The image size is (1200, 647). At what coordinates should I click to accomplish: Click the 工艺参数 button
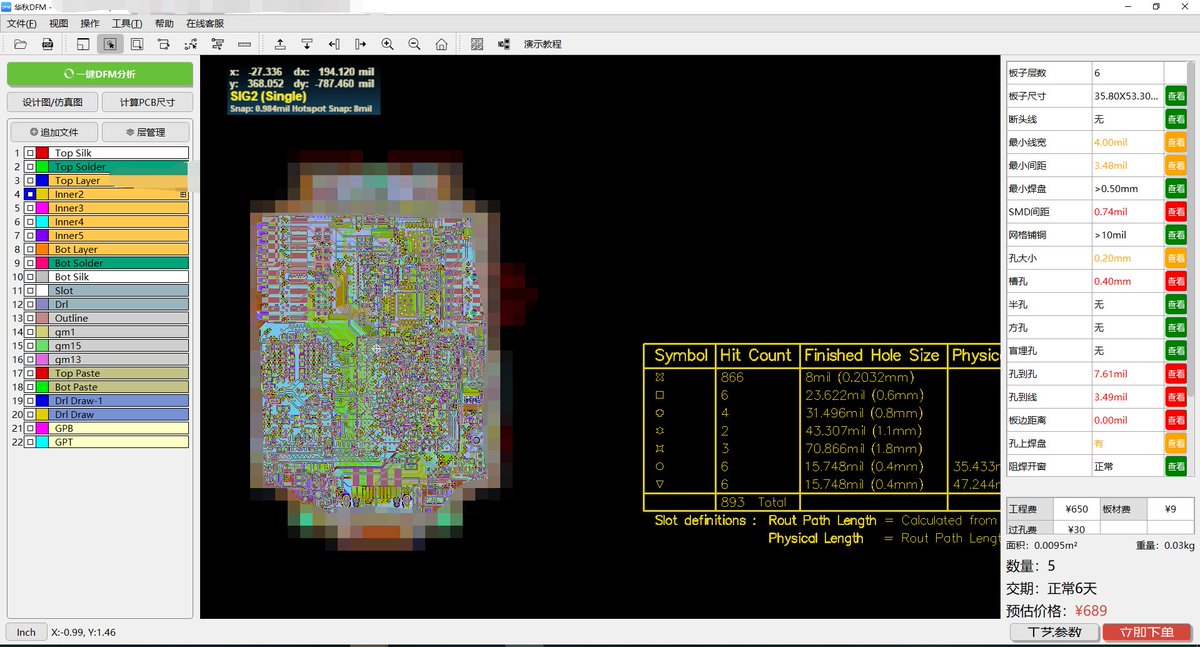[1054, 632]
